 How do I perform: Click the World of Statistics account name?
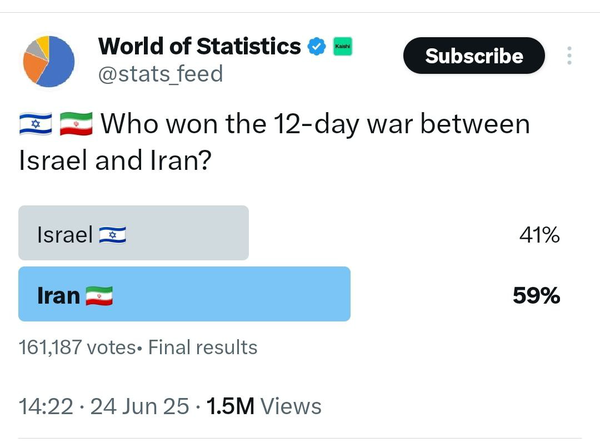(199, 46)
